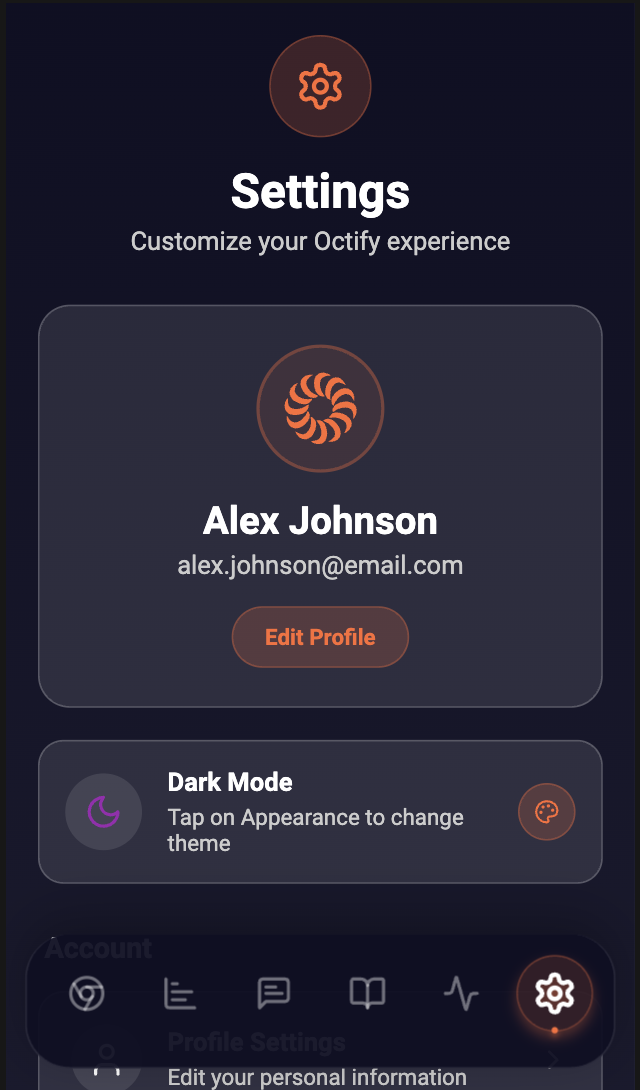
Task: Click the alex.johnson@email.com address
Action: click(320, 565)
